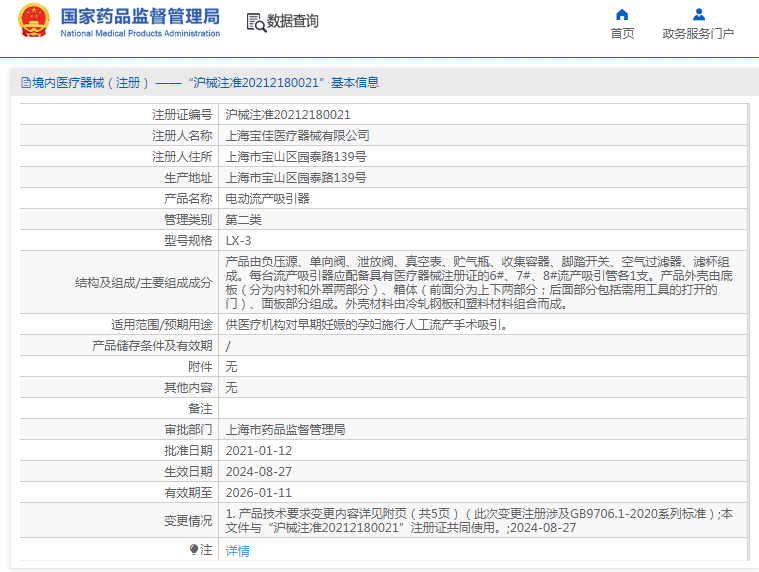Select expiry date 2026-01-11

tap(259, 493)
